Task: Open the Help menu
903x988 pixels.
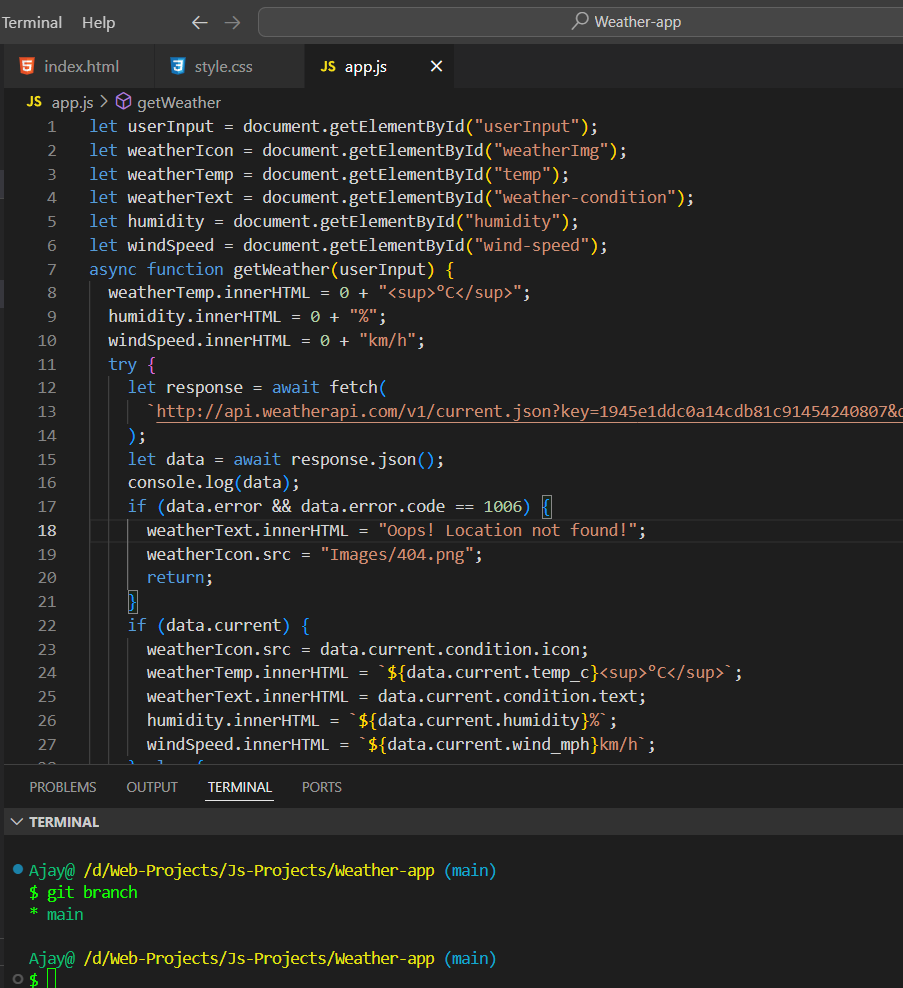Action: [x=98, y=23]
